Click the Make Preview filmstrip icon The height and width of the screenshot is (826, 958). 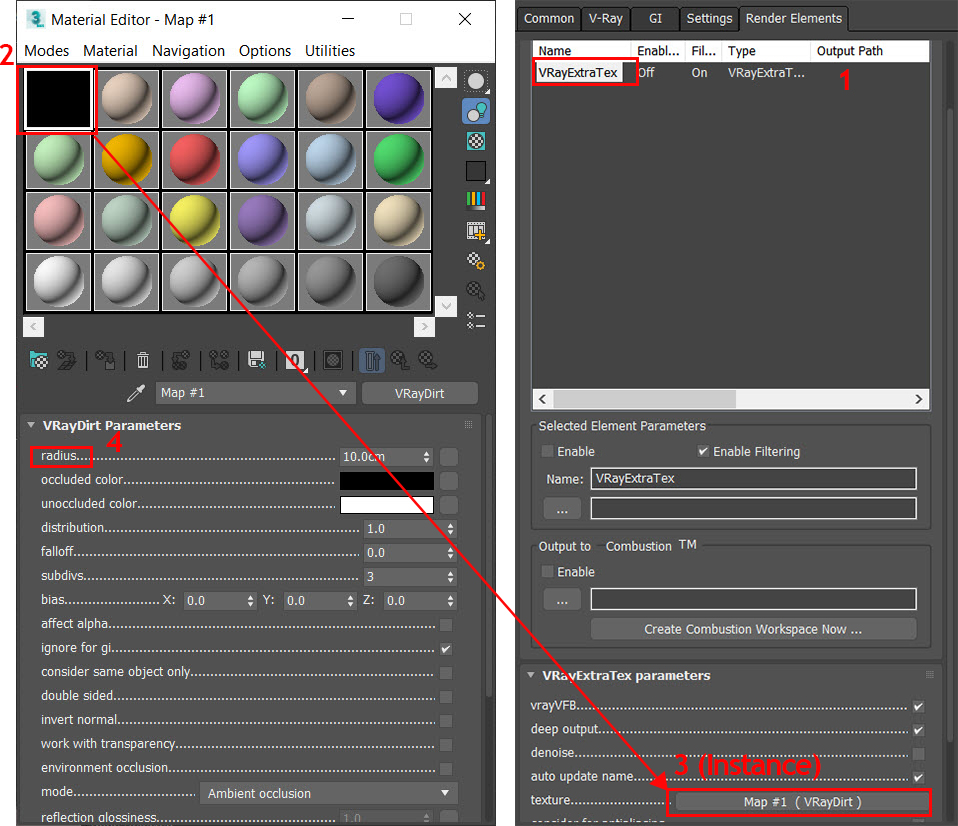[476, 231]
